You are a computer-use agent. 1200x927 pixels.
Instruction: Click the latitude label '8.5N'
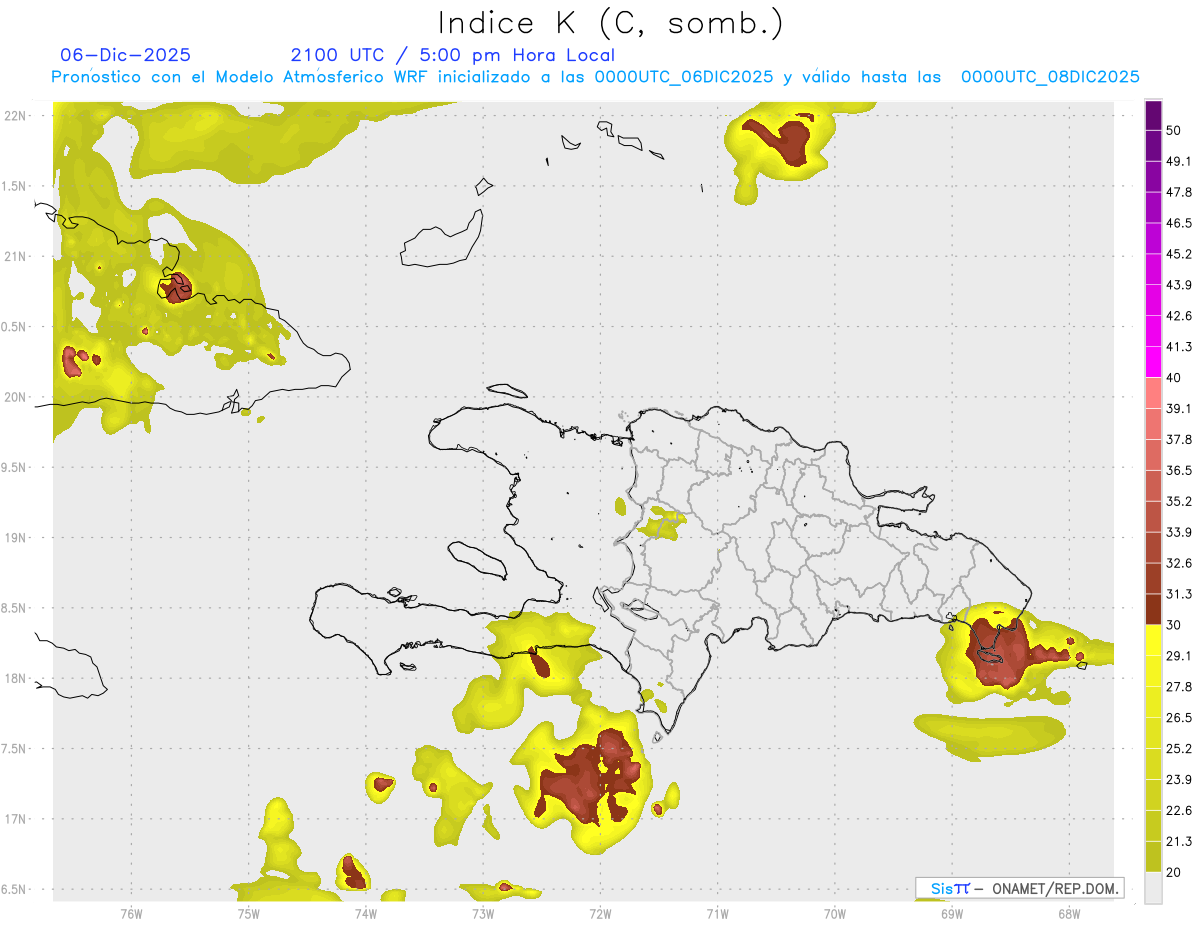14,609
